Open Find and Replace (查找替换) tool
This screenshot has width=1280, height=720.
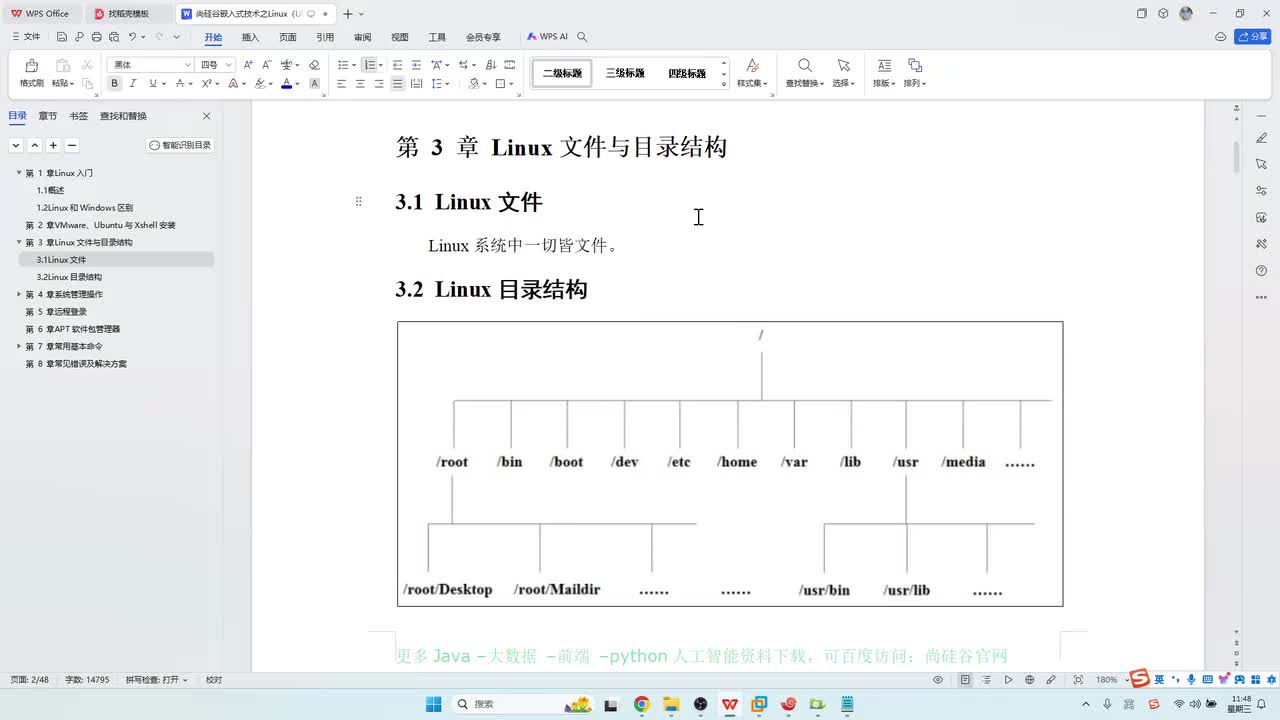(804, 73)
